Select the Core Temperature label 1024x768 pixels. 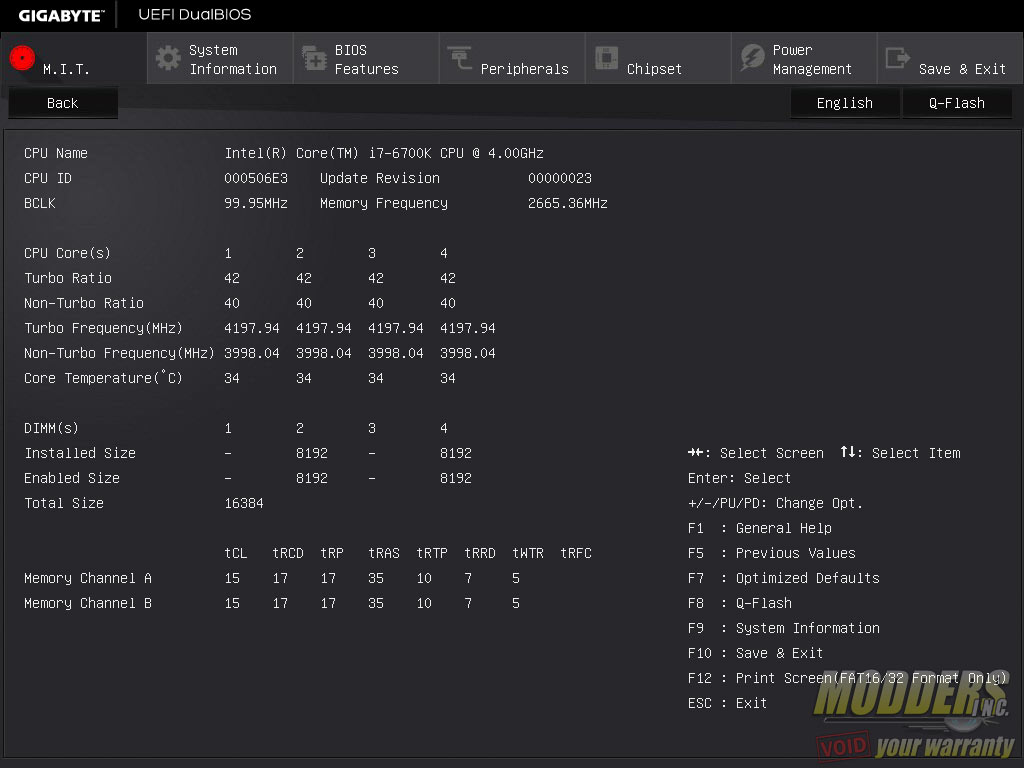(103, 378)
